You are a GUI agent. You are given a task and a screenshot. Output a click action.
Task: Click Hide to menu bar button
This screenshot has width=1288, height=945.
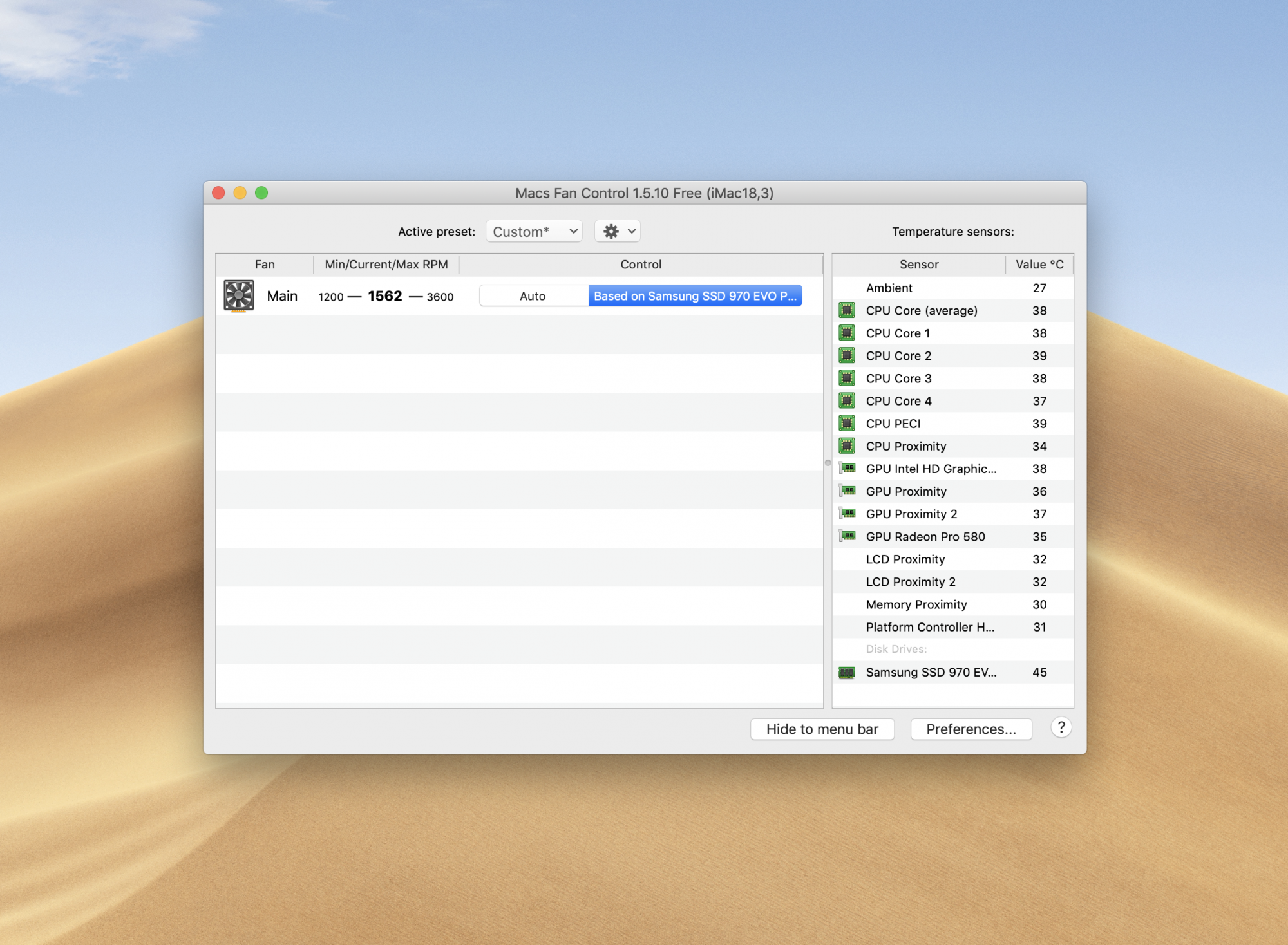[x=822, y=729]
